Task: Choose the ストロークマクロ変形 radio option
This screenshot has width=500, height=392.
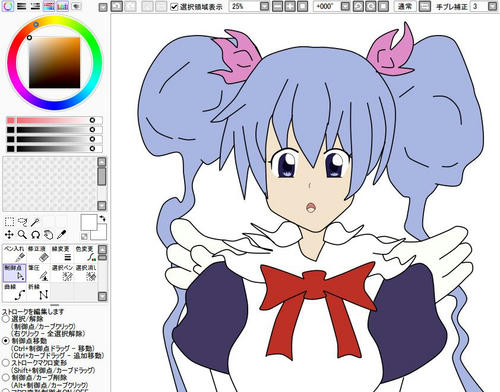Action: [6, 363]
